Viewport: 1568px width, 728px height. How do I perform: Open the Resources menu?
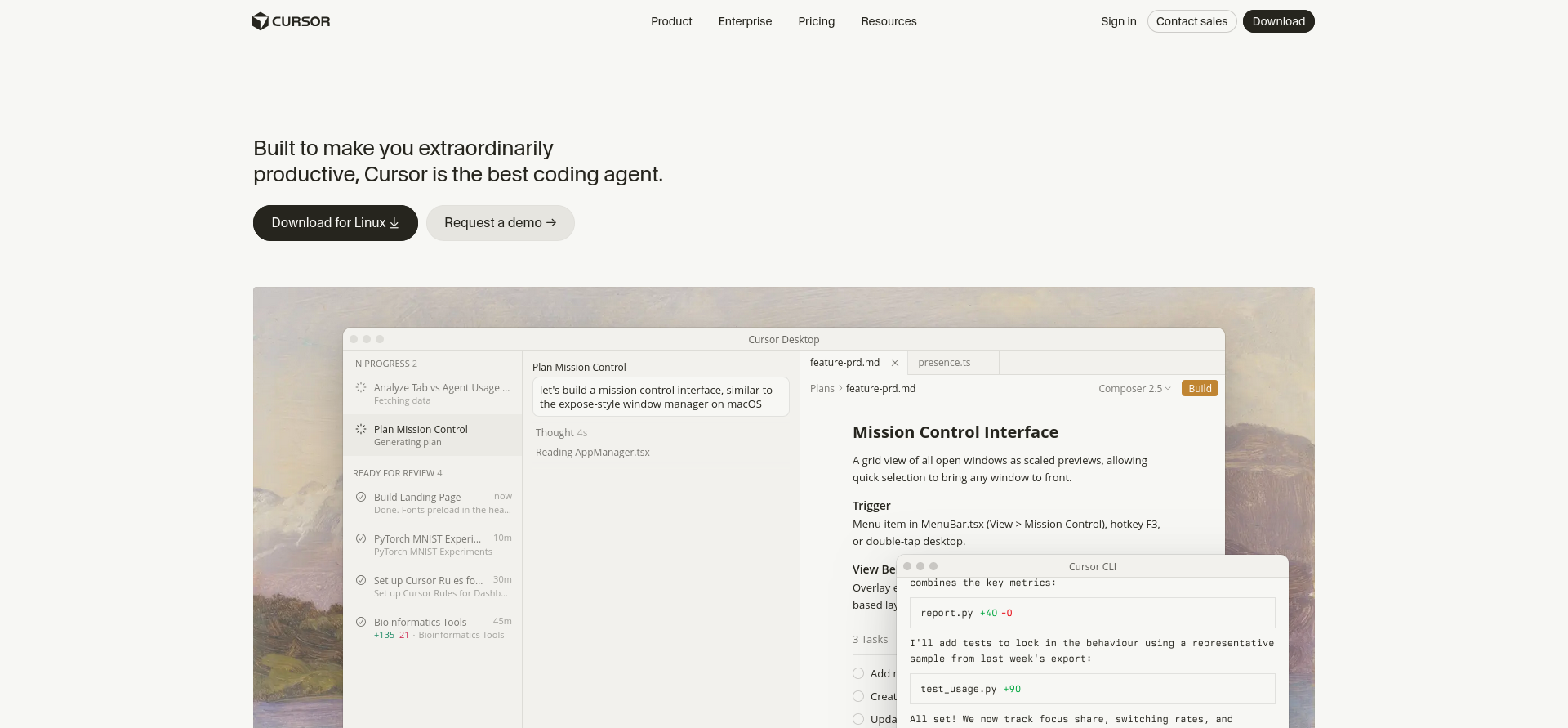click(x=889, y=21)
